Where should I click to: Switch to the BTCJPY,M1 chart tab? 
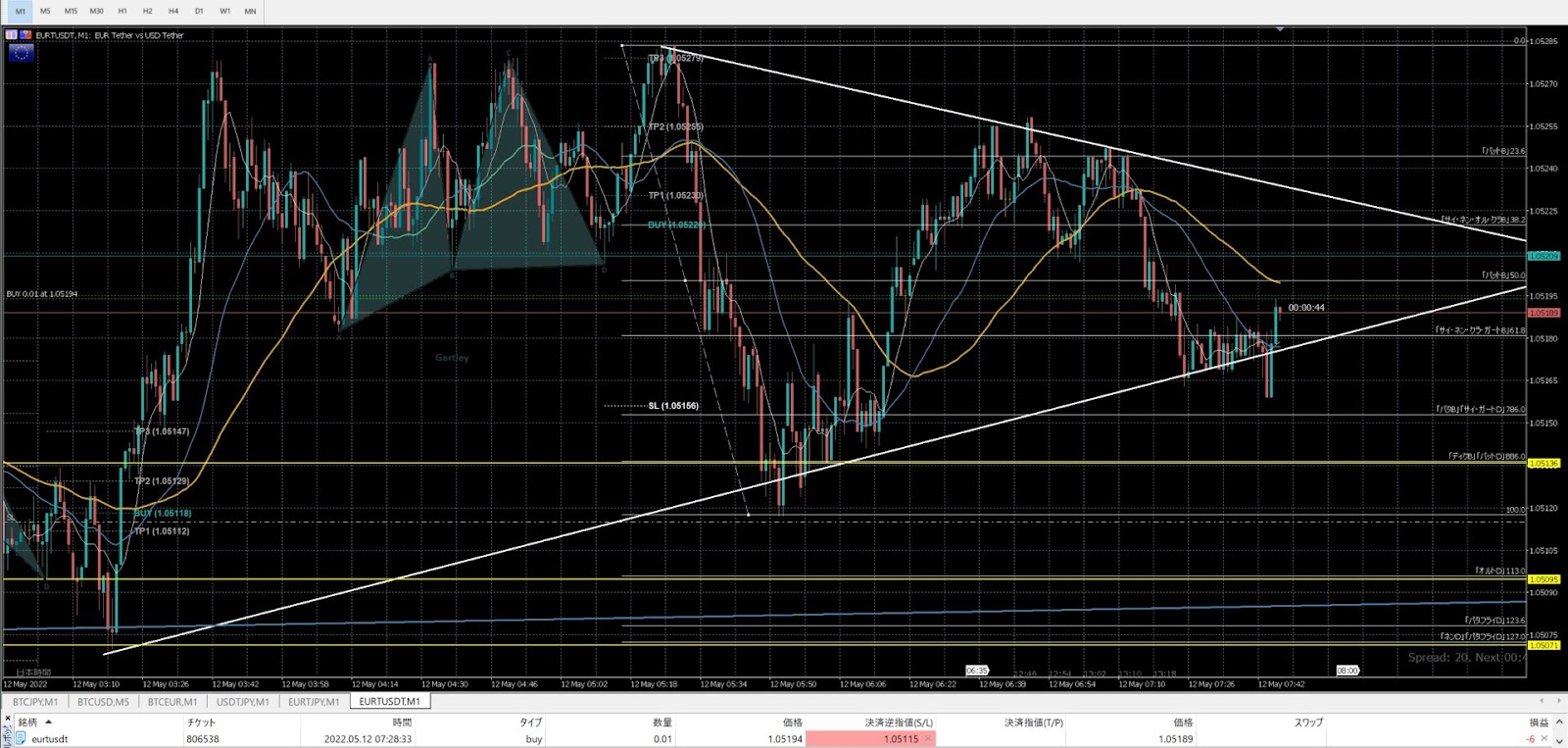[35, 702]
